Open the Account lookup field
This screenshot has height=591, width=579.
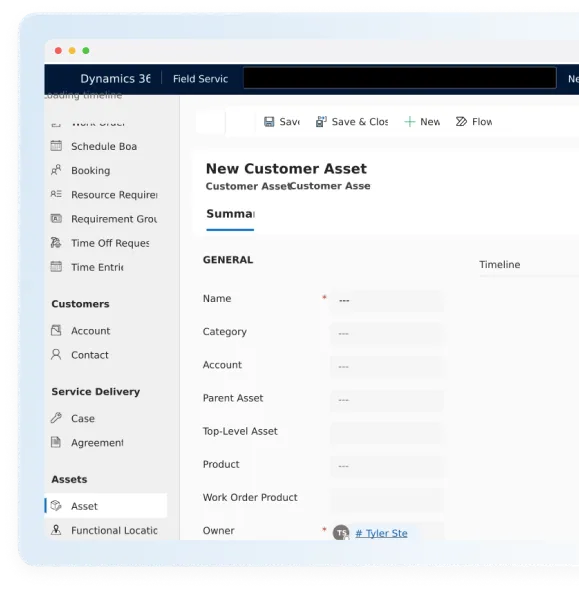pos(387,366)
